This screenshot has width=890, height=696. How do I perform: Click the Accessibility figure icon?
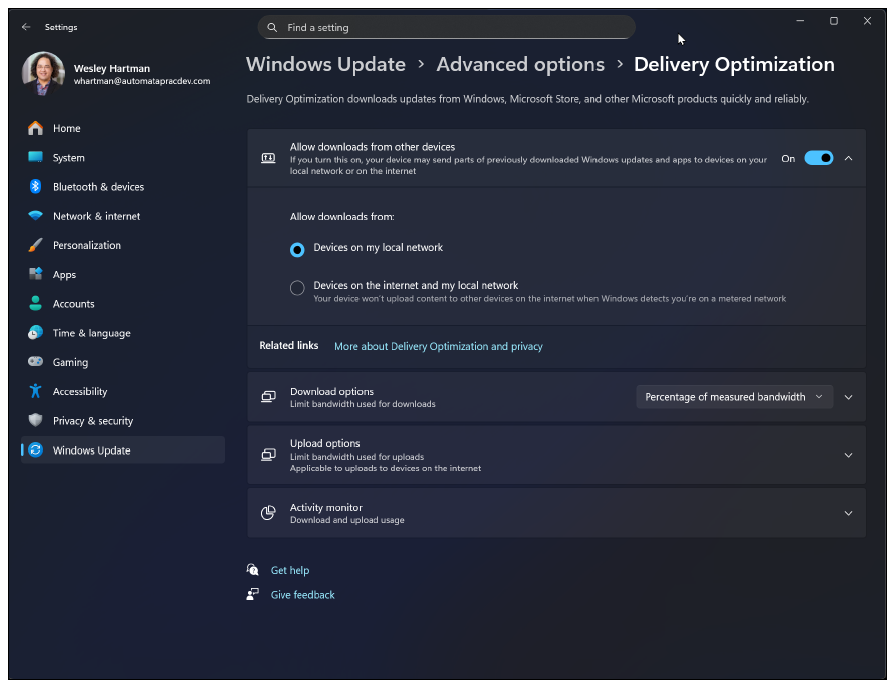(36, 392)
